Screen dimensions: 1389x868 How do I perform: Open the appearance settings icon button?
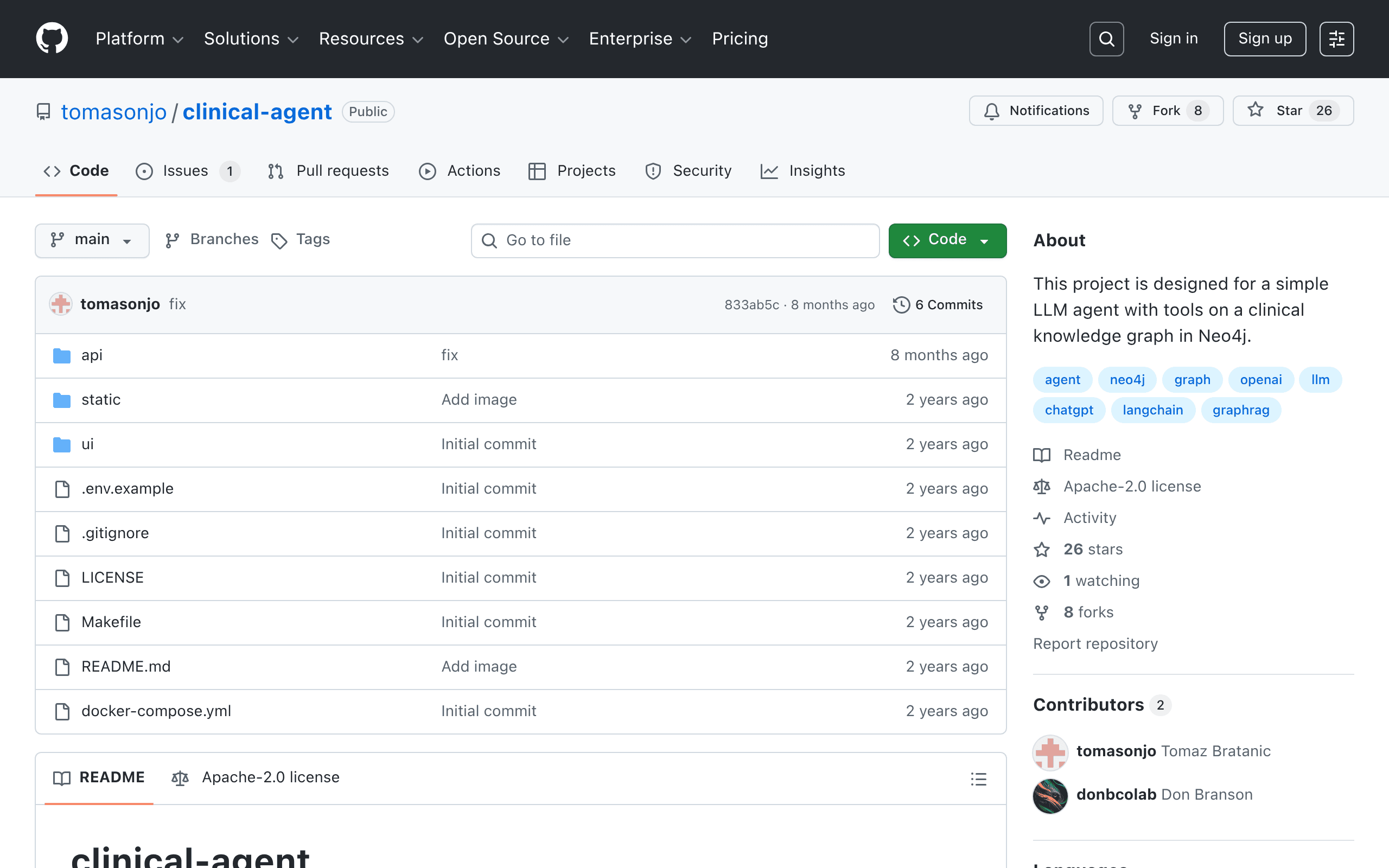(1336, 39)
